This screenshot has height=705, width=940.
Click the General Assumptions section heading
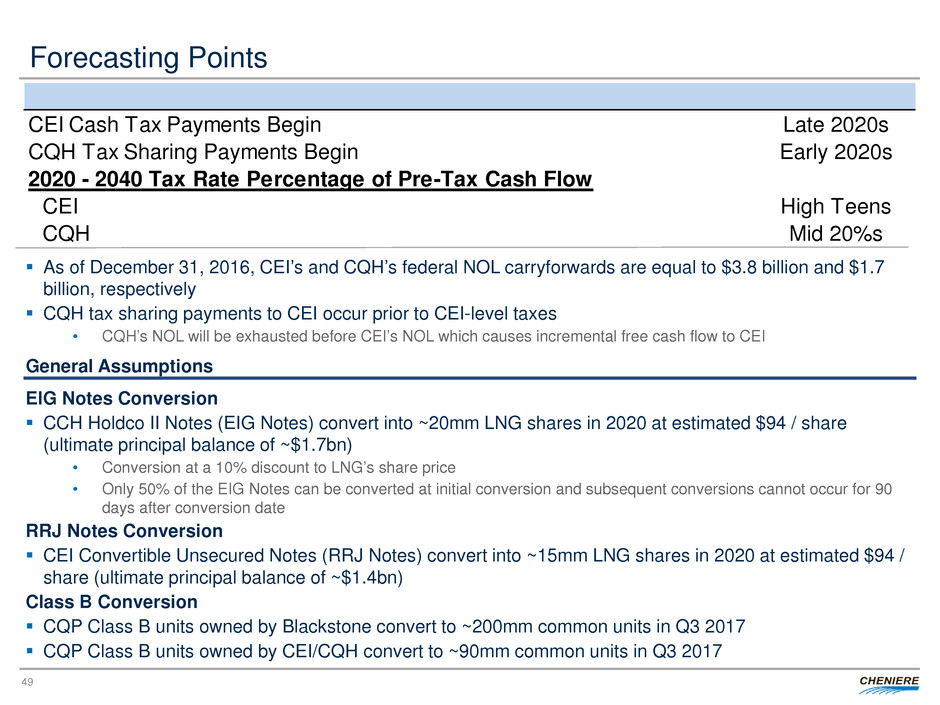(x=118, y=366)
